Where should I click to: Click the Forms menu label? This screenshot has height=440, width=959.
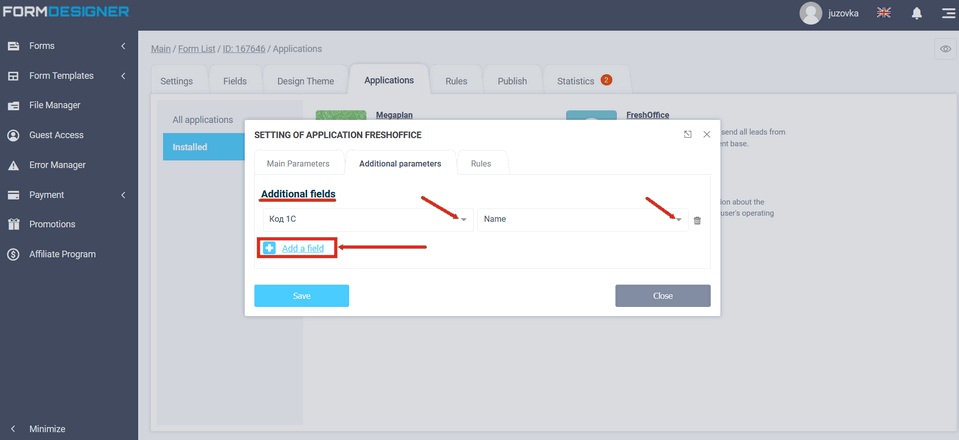[42, 46]
